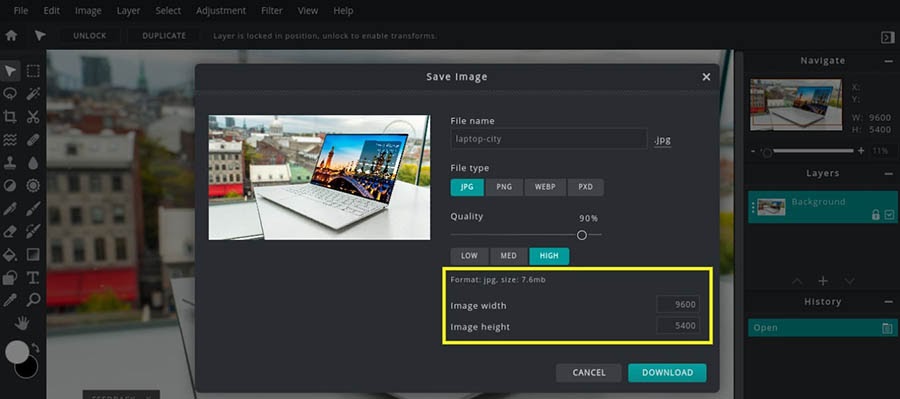Open Background layer options dots
This screenshot has width=900, height=399.
coord(752,207)
